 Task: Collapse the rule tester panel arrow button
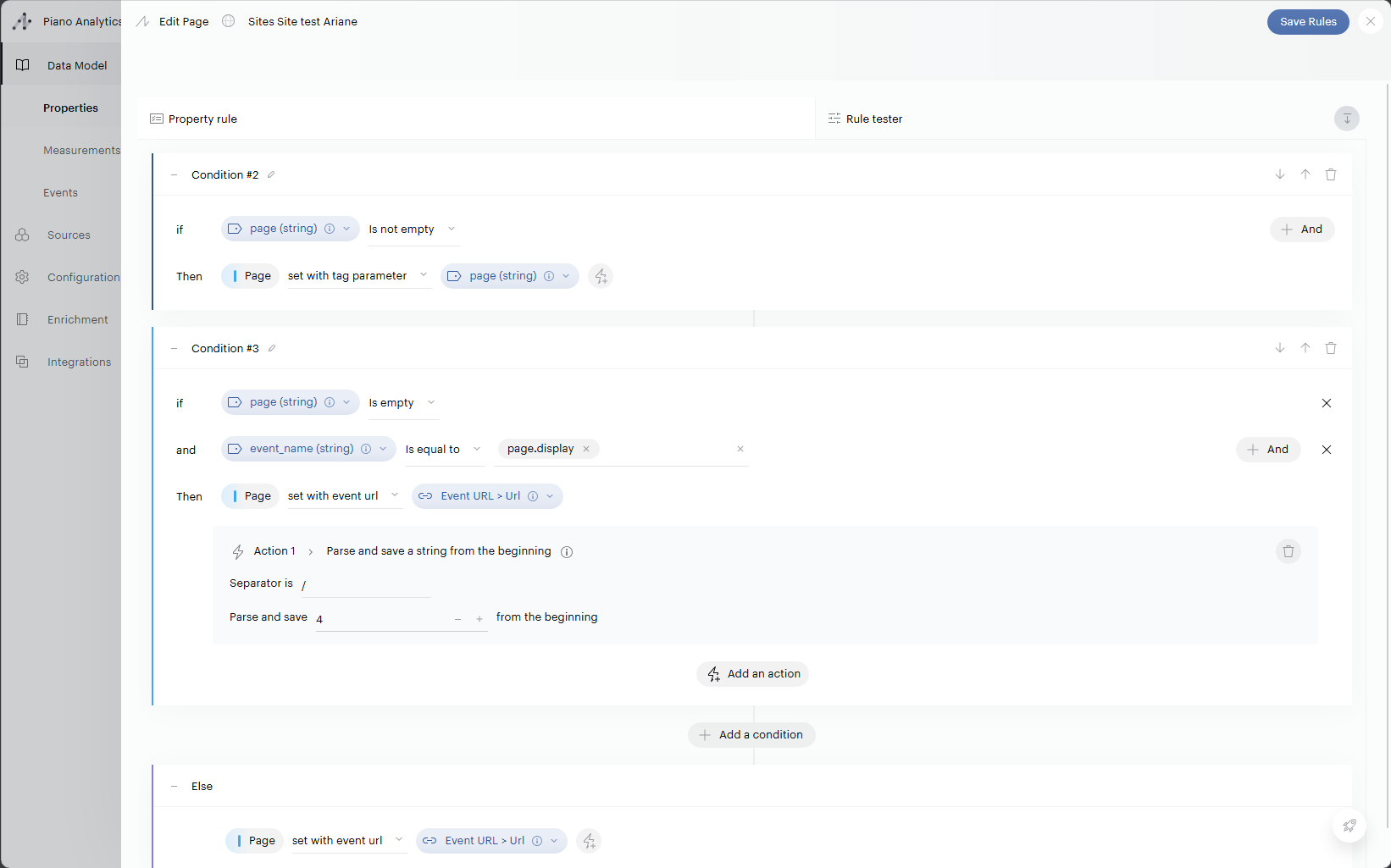1346,119
